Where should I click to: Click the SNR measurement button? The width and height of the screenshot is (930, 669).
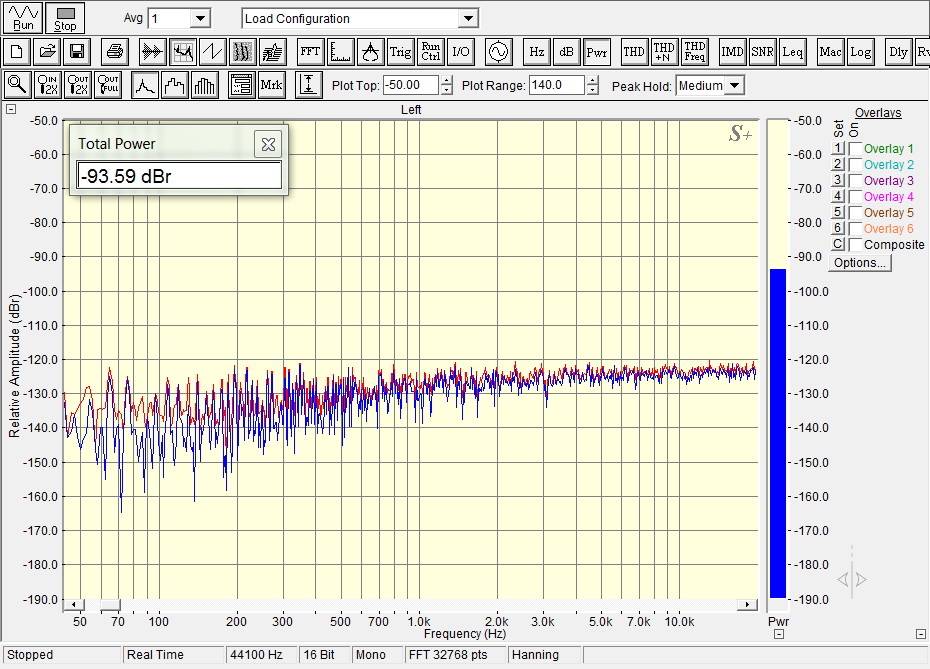[762, 51]
